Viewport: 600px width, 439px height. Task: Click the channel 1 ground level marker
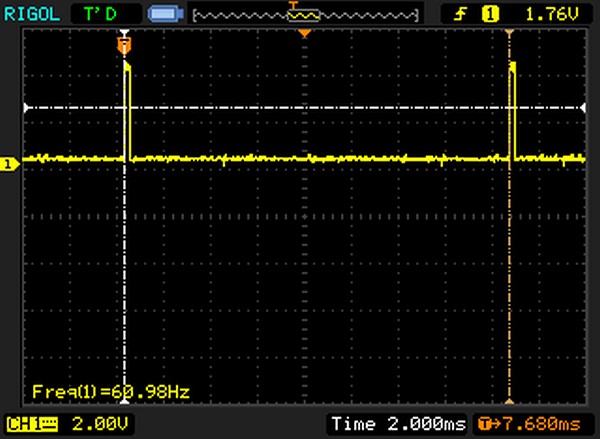click(x=9, y=164)
